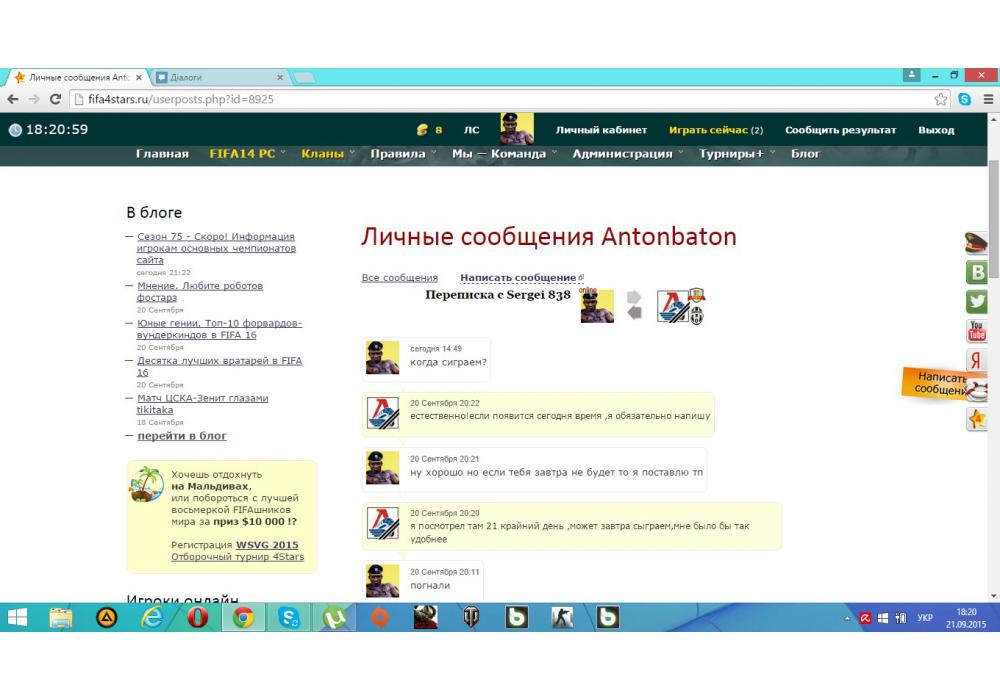Viewport: 1000px width, 700px height.
Task: Click the Все сообщения link
Action: pos(399,278)
